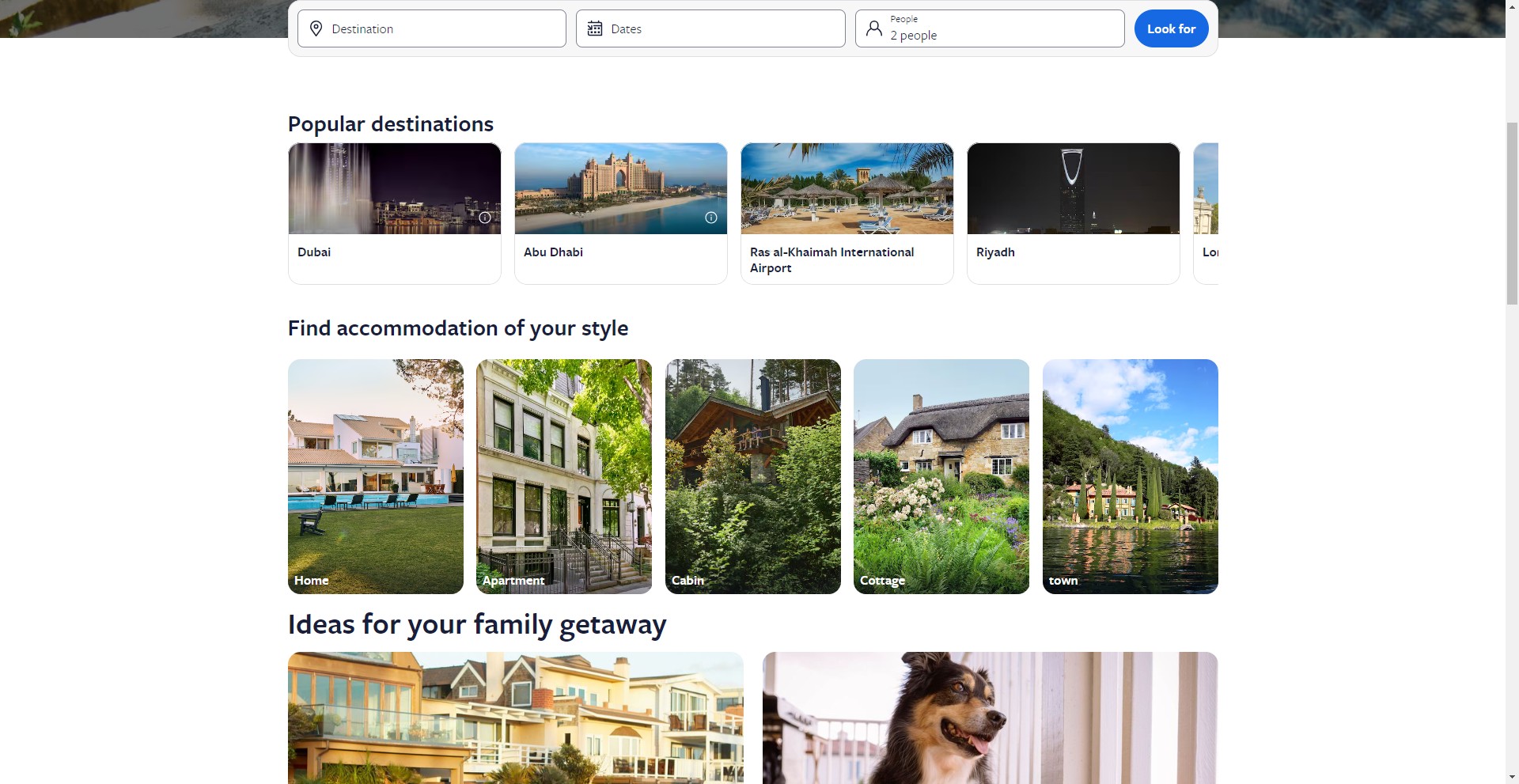The width and height of the screenshot is (1519, 784).
Task: Click the Abu Dhabi destination label
Action: coord(553,252)
